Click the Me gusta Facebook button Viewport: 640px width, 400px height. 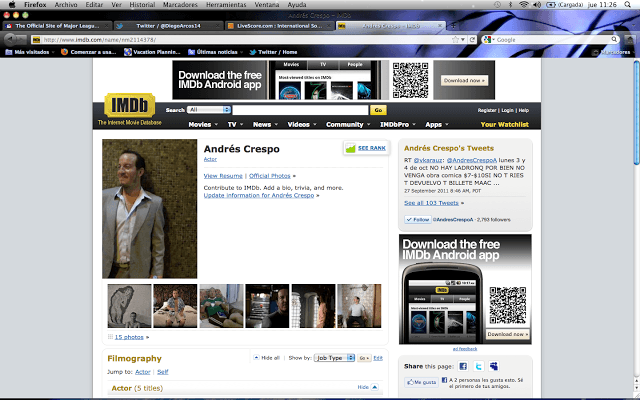coord(422,382)
